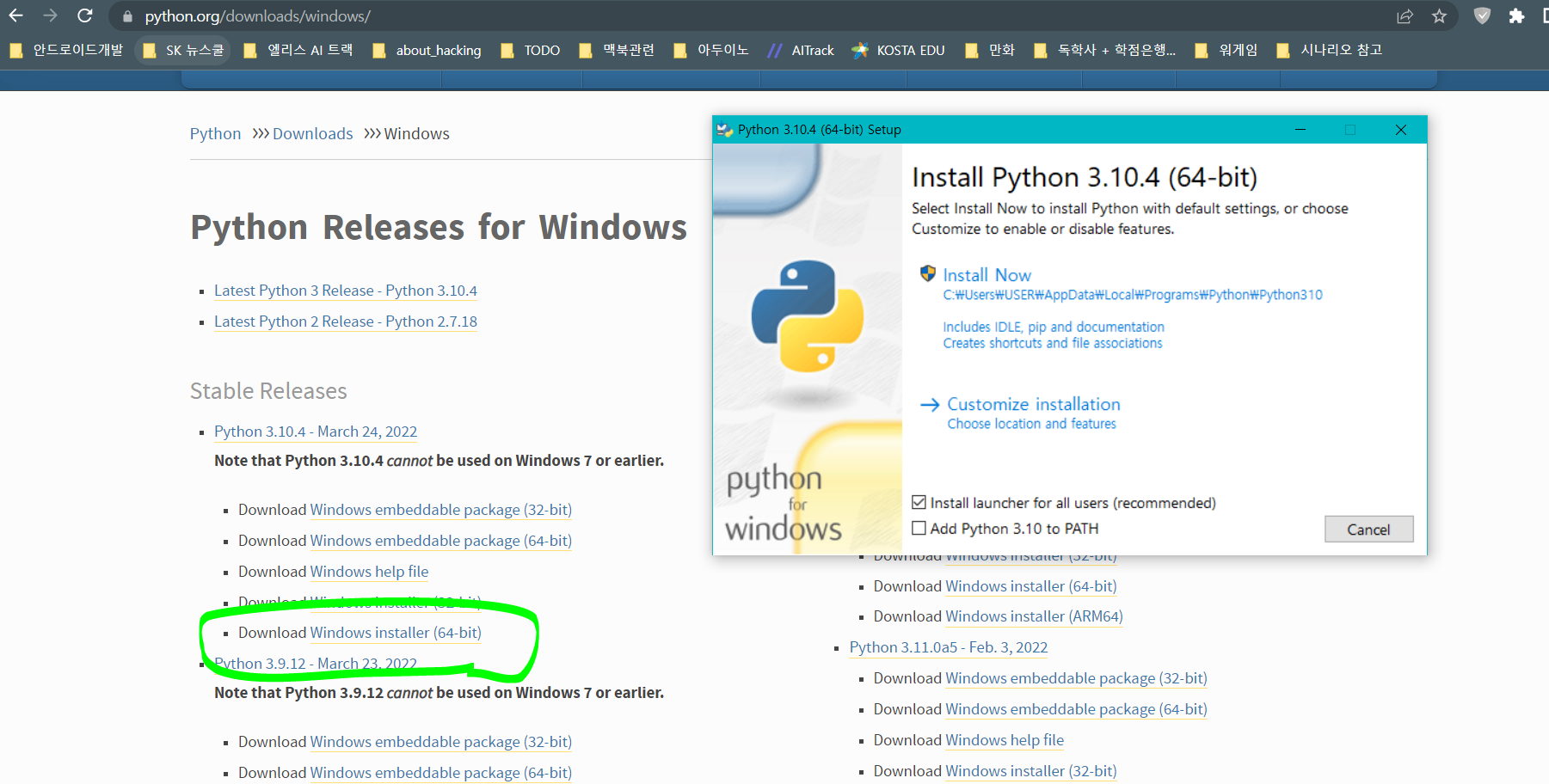This screenshot has height=784, width=1549.
Task: Close the Python 3.10.4 Setup window
Action: [x=1400, y=130]
